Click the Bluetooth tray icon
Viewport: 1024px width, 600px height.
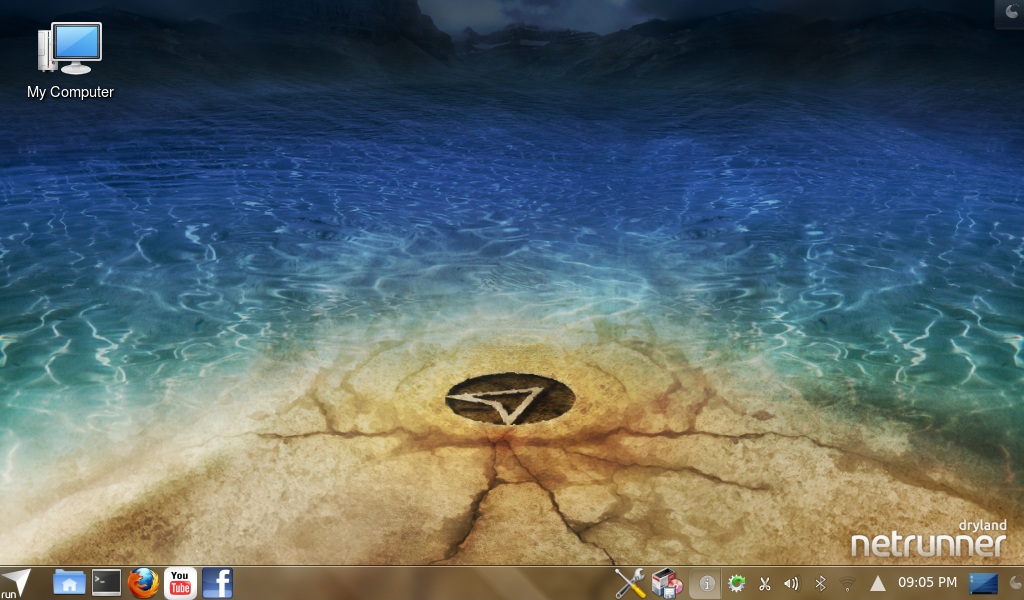820,584
